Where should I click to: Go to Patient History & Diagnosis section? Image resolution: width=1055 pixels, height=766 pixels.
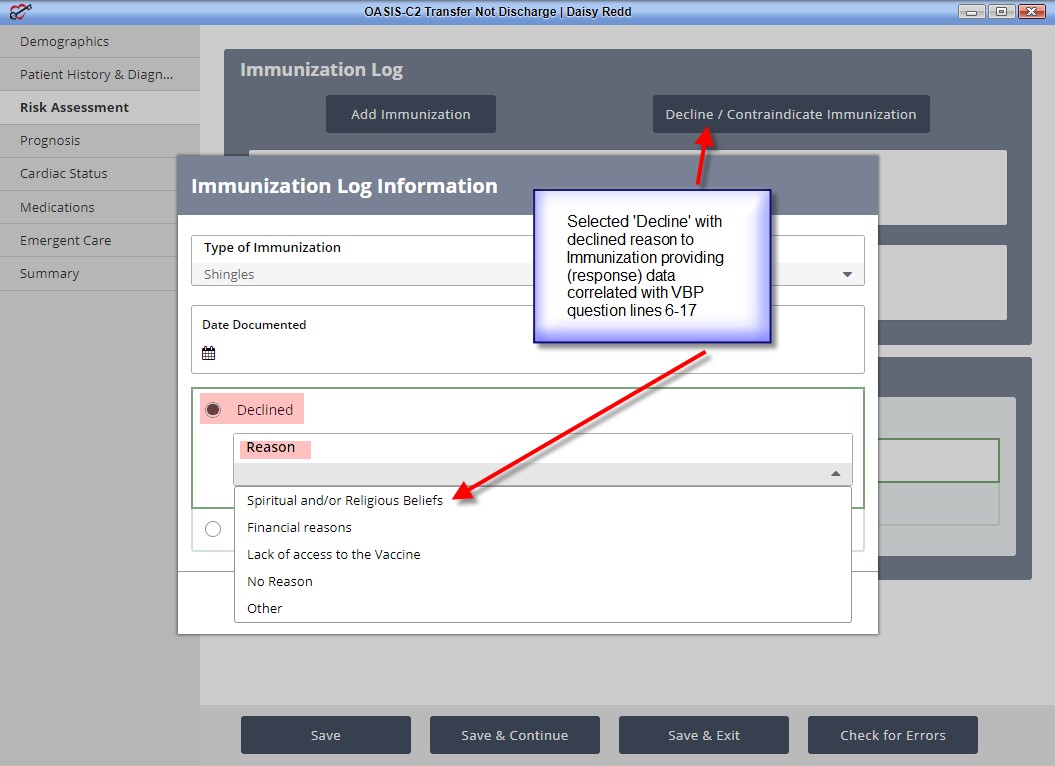[x=96, y=74]
